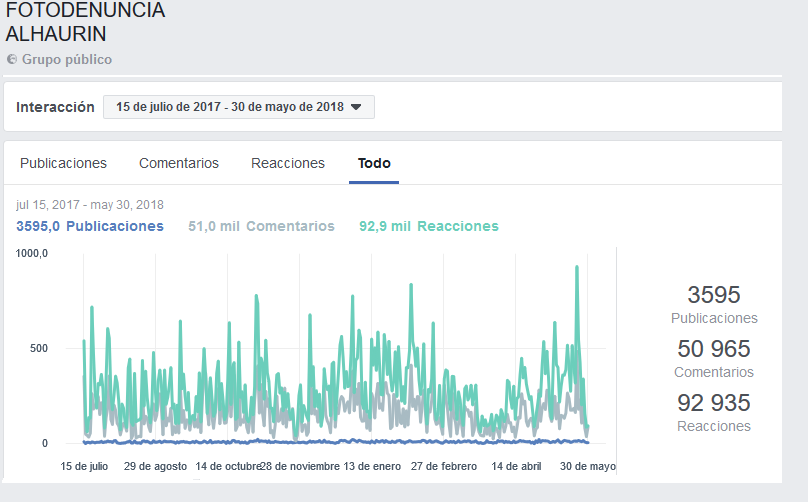Toggle the 3595,0 Publicaciones legend entry
This screenshot has width=808, height=502.
point(90,226)
